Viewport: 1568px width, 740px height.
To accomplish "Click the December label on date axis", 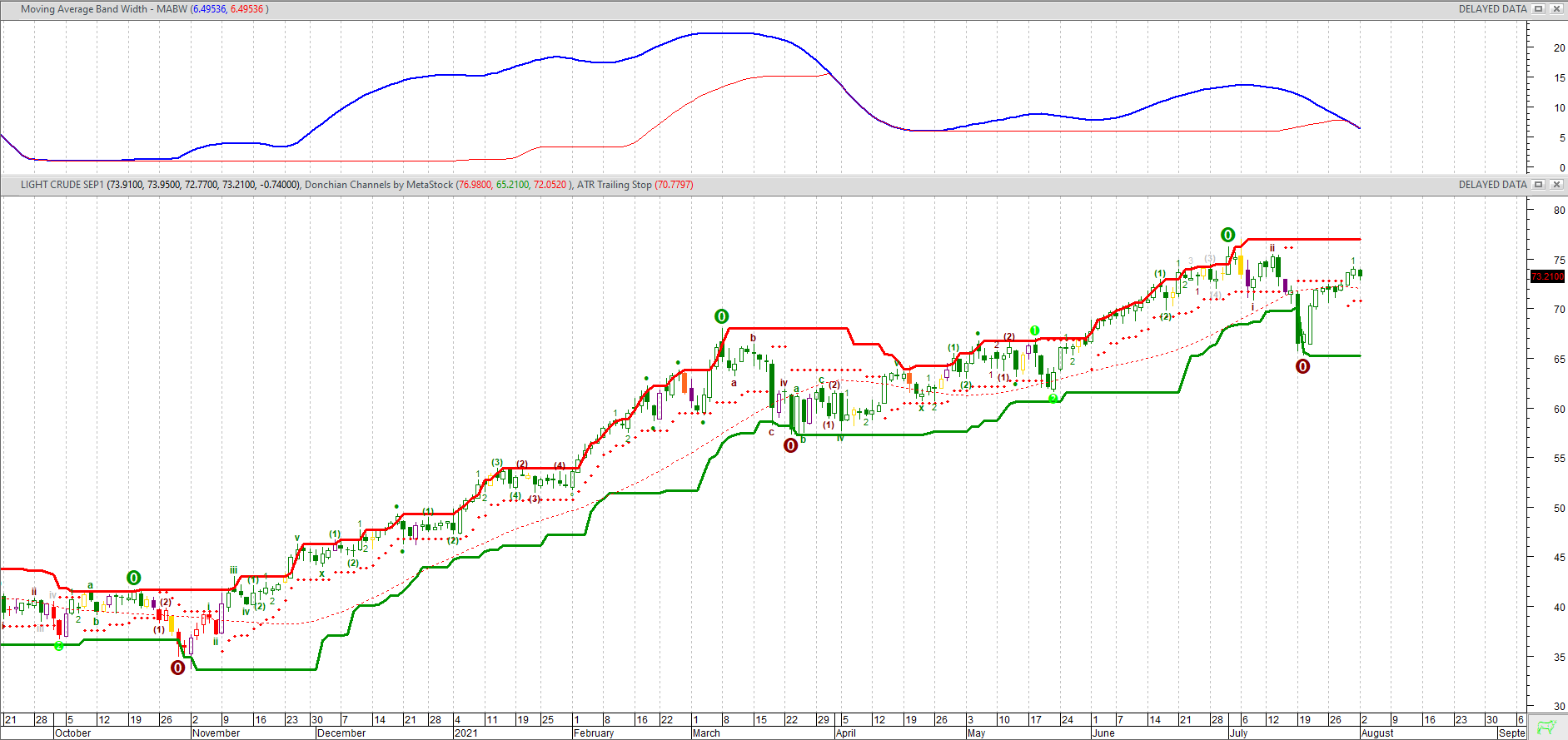I will coord(341,733).
